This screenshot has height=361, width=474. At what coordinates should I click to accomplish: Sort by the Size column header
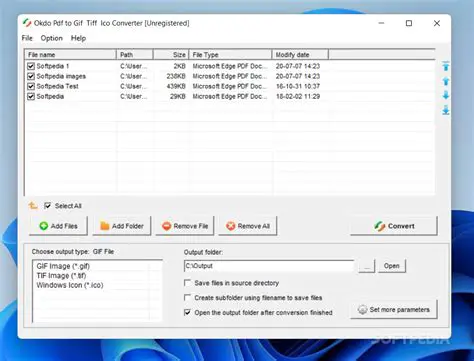(x=171, y=55)
